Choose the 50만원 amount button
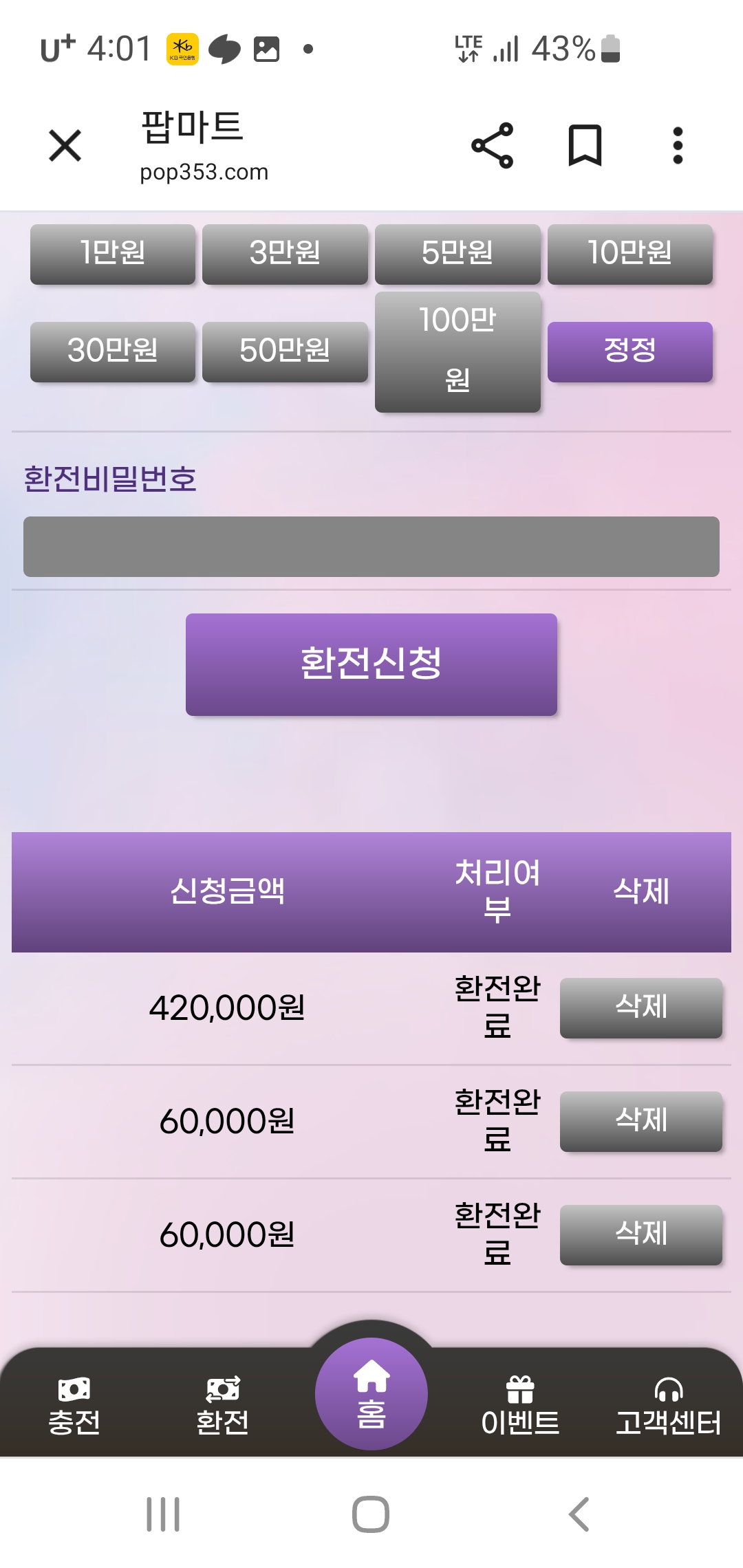The height and width of the screenshot is (1568, 743). tap(285, 351)
